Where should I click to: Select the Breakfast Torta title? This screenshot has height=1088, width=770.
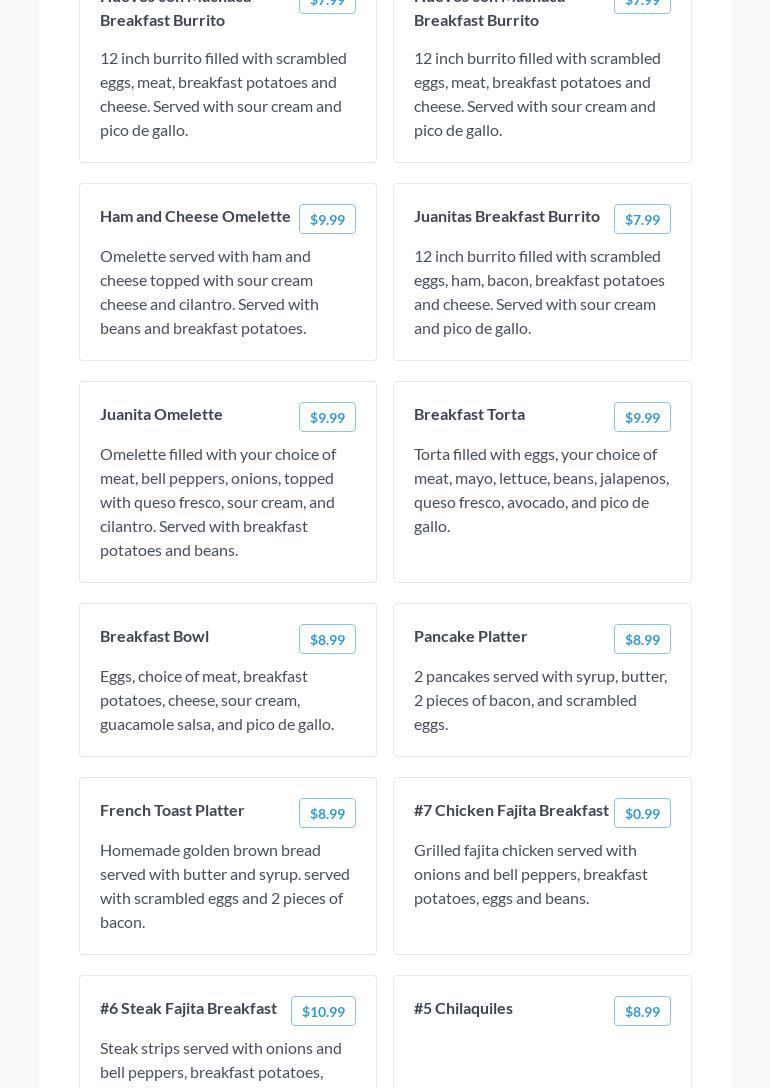pyautogui.click(x=469, y=414)
